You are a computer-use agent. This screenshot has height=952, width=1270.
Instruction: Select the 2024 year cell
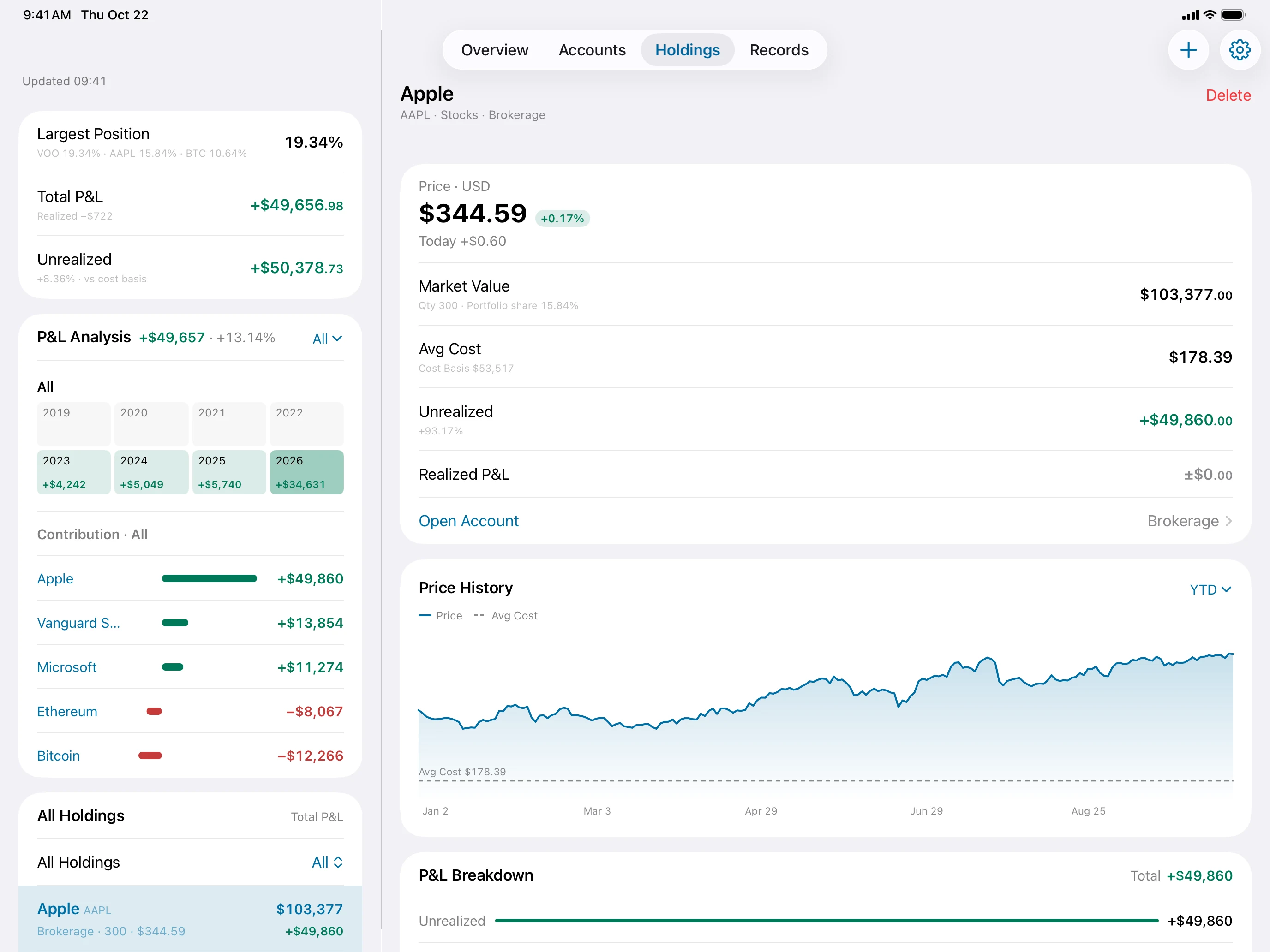(151, 472)
